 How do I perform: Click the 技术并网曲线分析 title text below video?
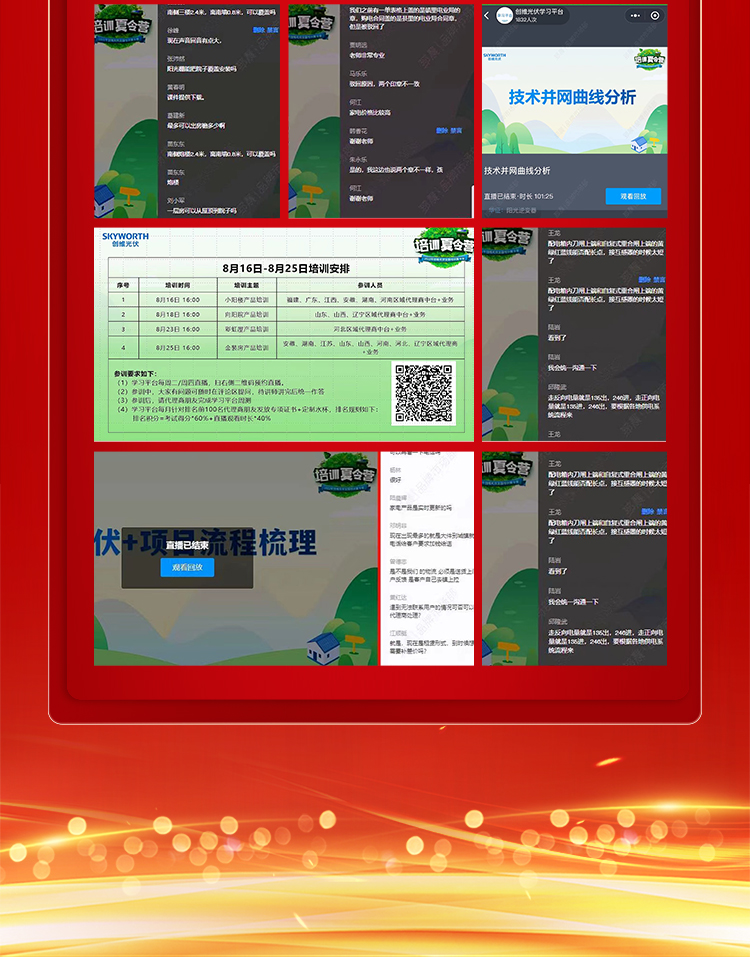[x=517, y=171]
